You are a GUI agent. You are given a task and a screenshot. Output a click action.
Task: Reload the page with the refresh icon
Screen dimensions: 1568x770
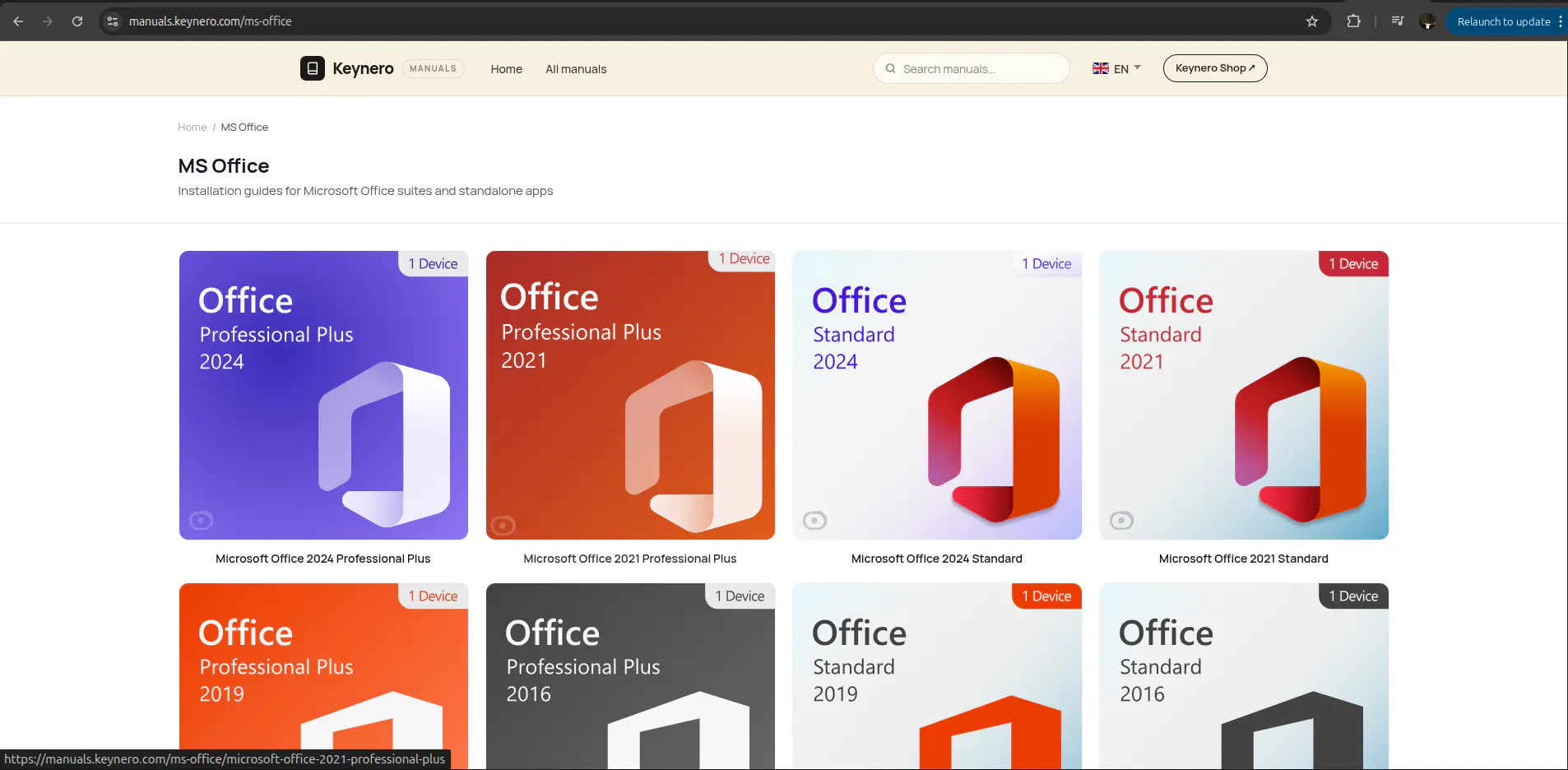77,21
